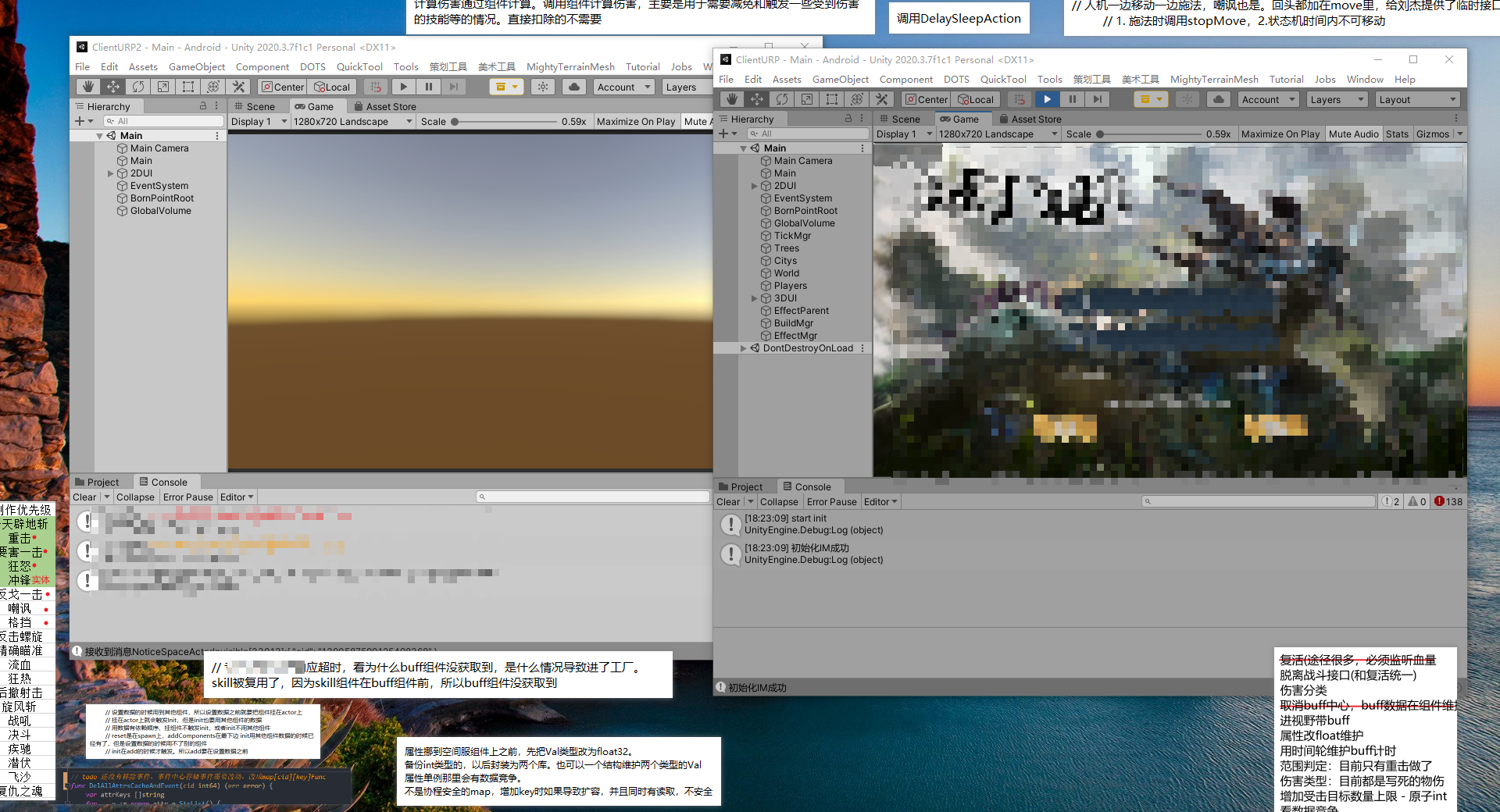Image resolution: width=1500 pixels, height=812 pixels.
Task: Click Play button in ClientURP window
Action: (x=1048, y=99)
